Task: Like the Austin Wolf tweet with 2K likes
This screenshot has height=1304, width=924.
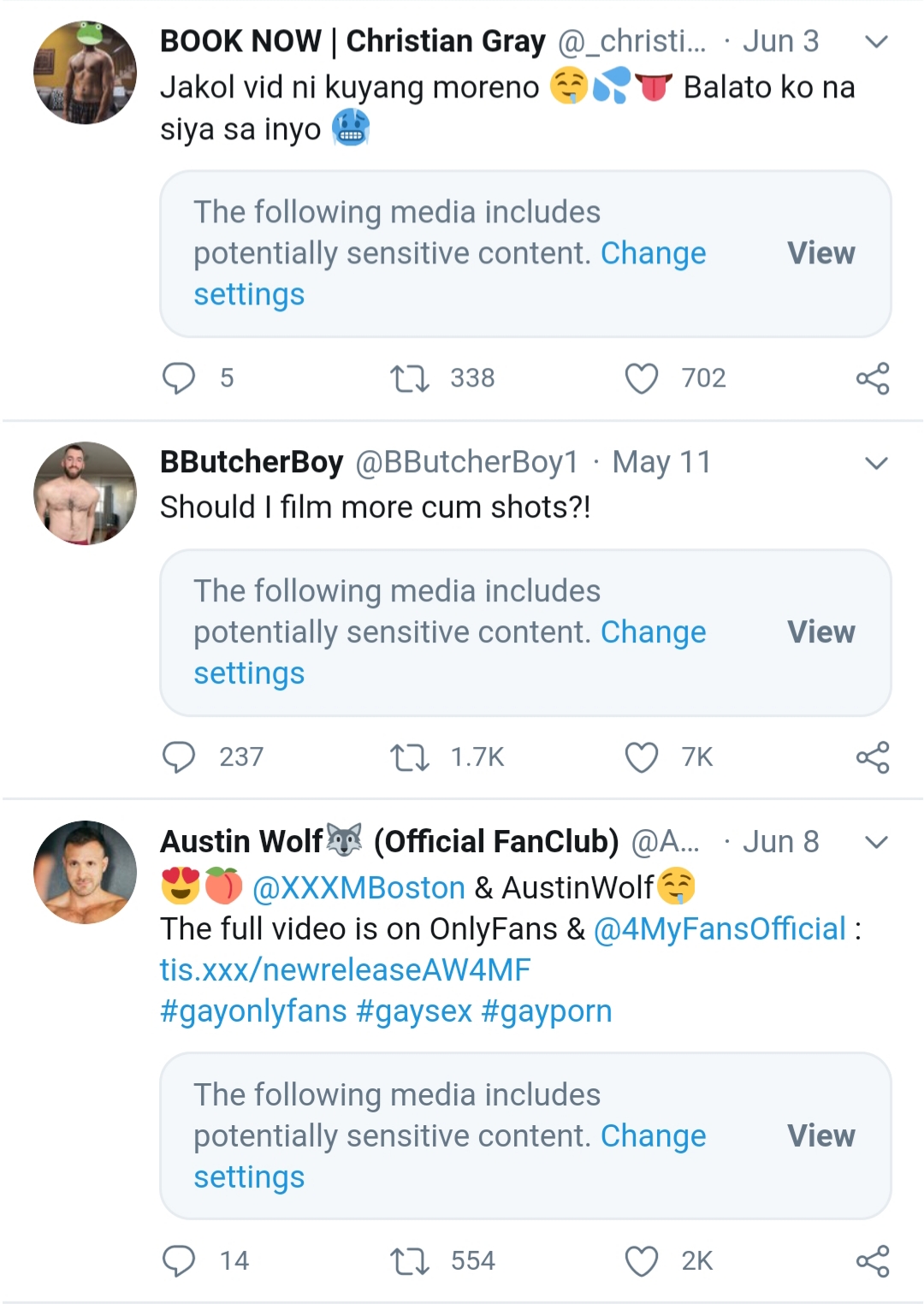Action: pyautogui.click(x=642, y=1261)
